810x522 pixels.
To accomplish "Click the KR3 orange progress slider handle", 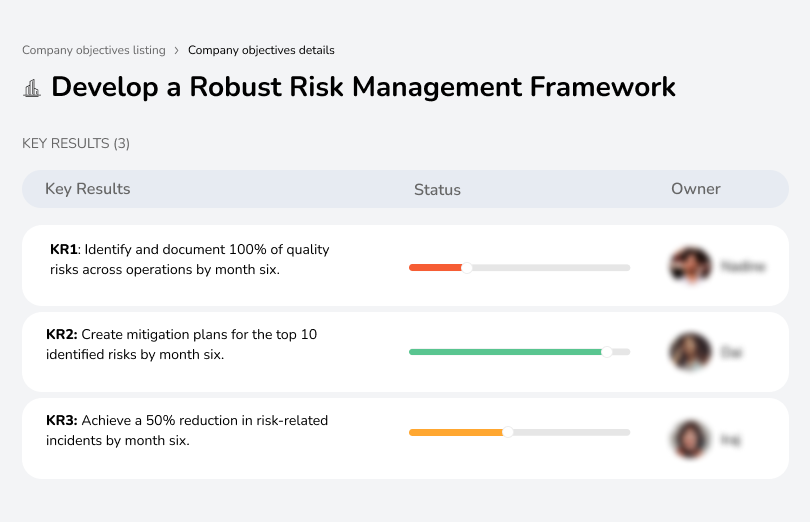I will click(x=508, y=432).
